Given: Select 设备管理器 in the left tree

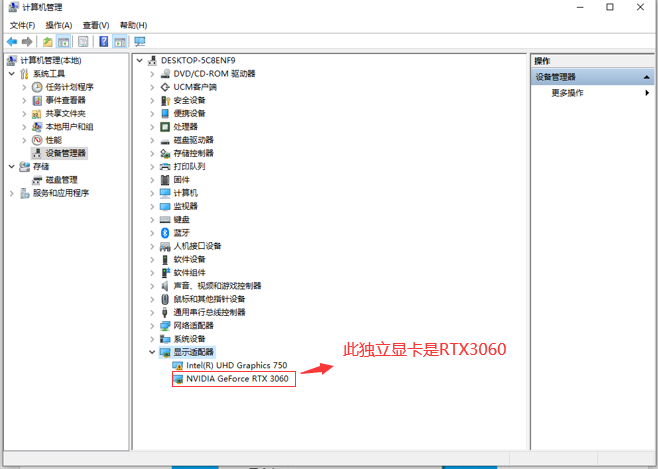Looking at the screenshot, I should [x=65, y=153].
